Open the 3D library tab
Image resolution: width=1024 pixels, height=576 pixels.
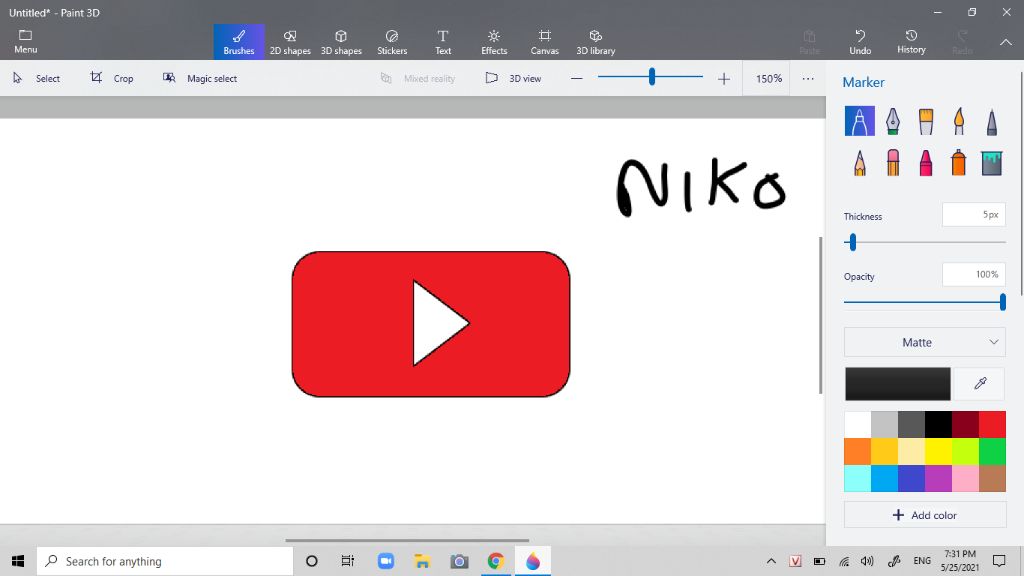[596, 42]
